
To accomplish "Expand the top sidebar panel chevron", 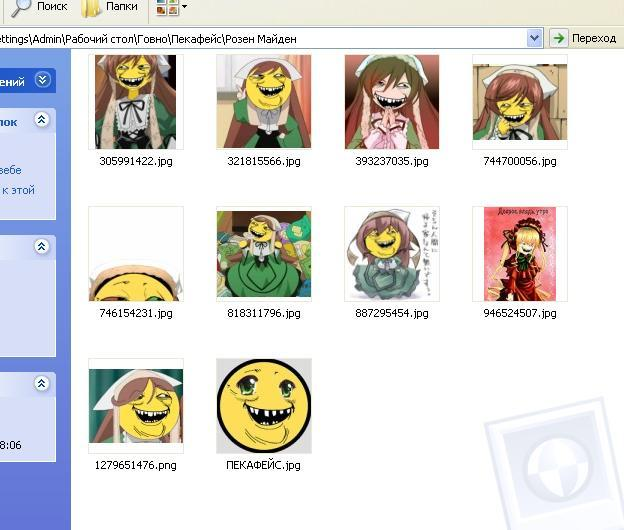I will click(x=42, y=80).
